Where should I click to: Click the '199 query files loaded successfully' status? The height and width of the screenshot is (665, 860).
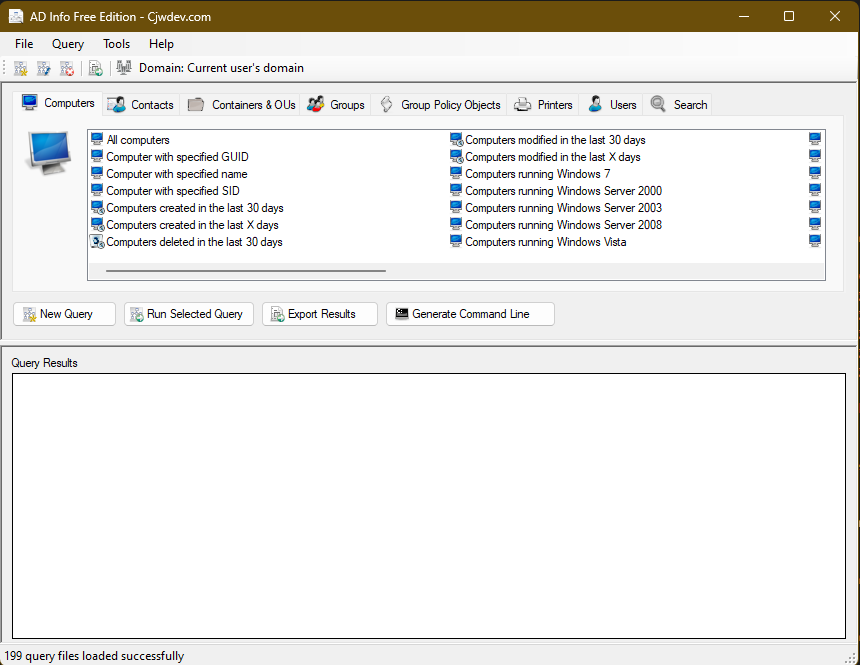pyautogui.click(x=94, y=656)
